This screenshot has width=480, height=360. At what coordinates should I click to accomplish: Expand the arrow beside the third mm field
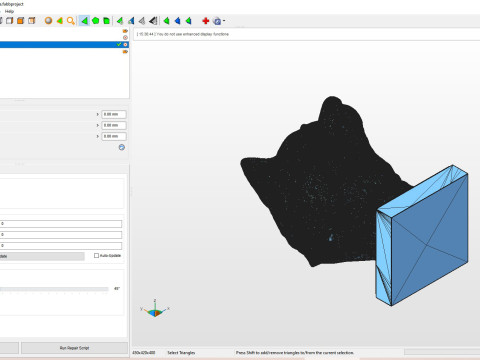pos(98,136)
